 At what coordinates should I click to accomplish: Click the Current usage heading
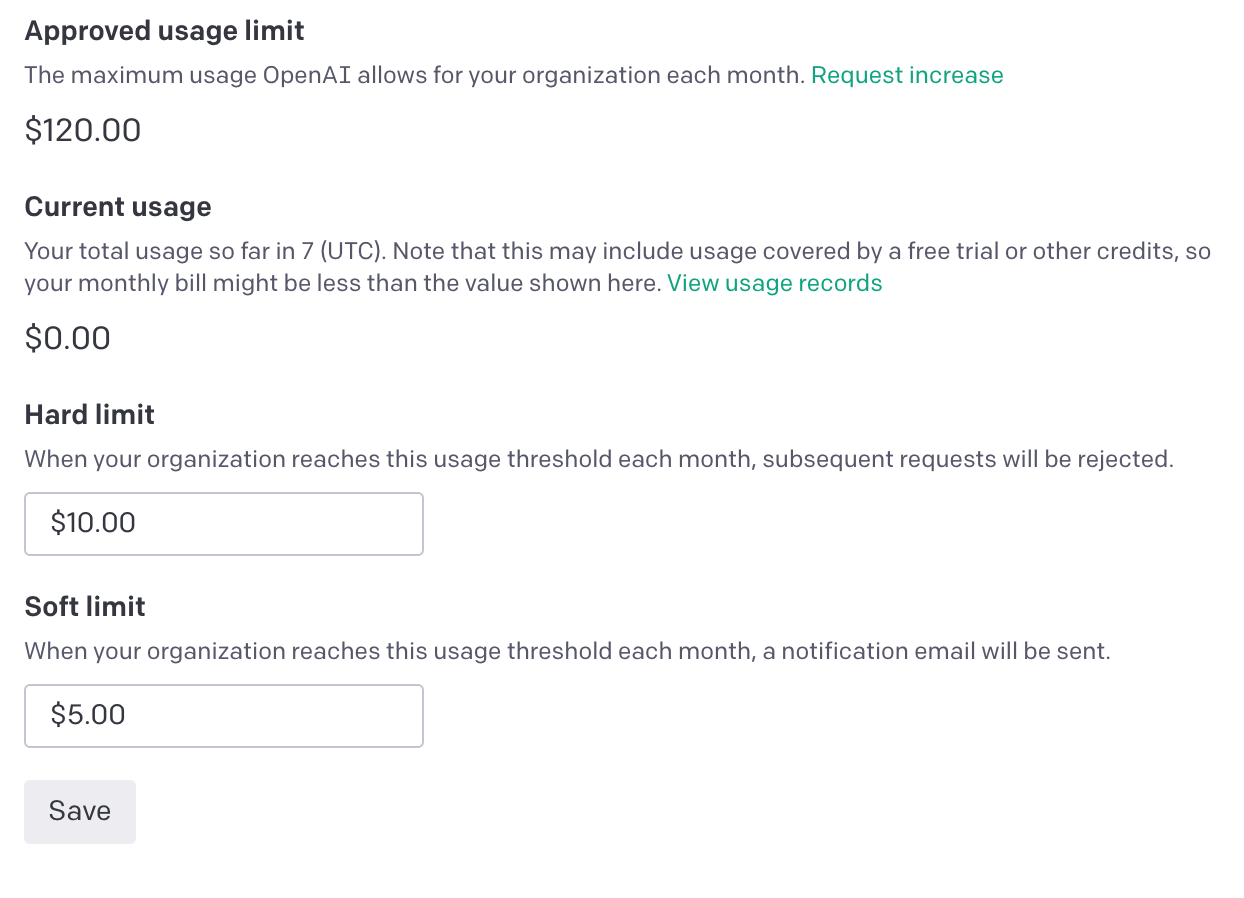118,207
